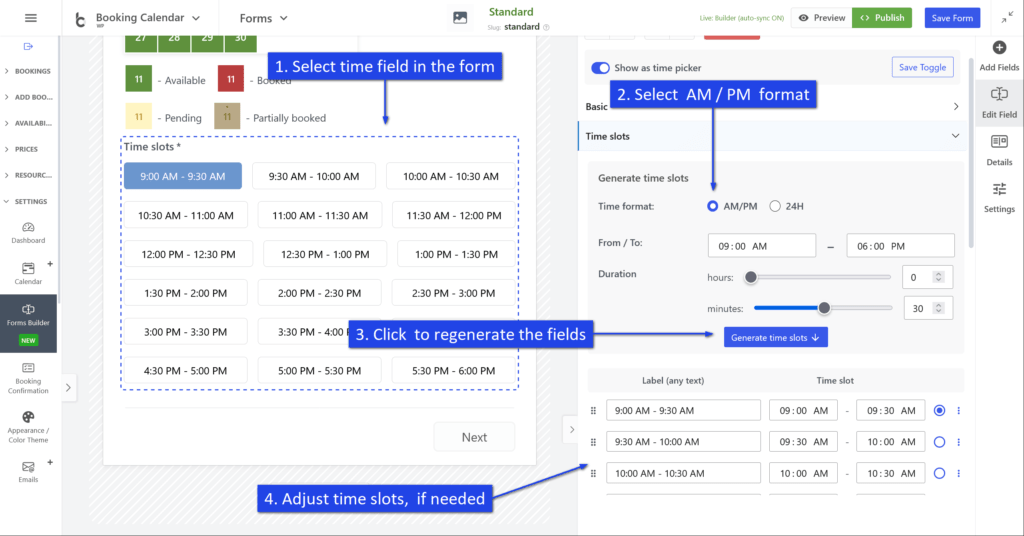This screenshot has width=1024, height=536.
Task: Open the Booking Calendar dropdown
Action: pyautogui.click(x=148, y=18)
